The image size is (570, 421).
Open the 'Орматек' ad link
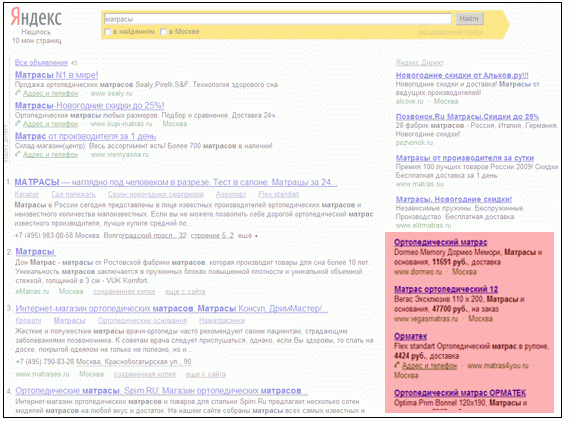tap(410, 336)
